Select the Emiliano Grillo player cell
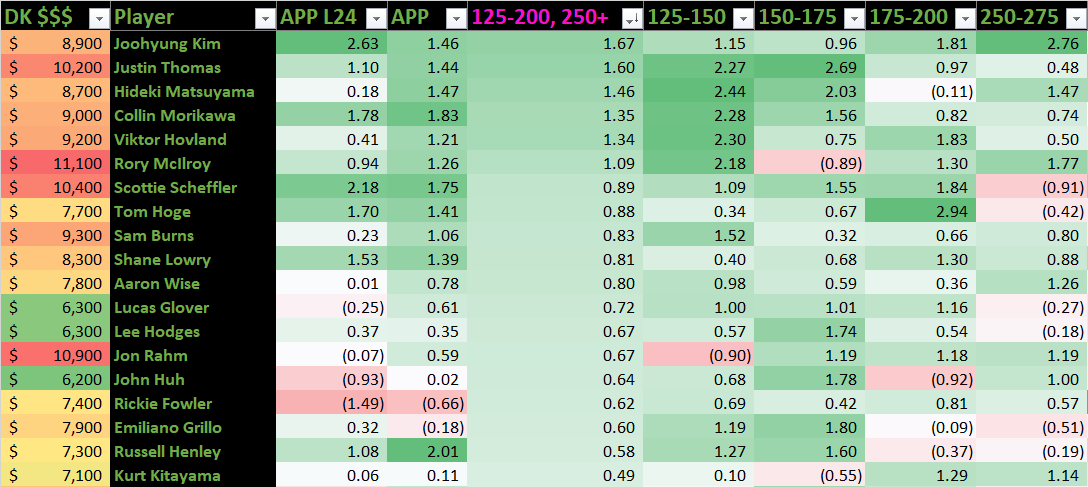 tap(193, 427)
